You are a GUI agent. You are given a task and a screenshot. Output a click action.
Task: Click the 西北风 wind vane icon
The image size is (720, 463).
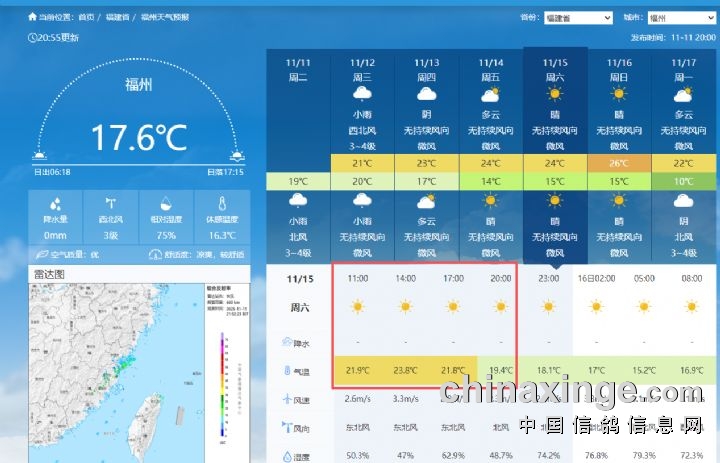tap(110, 203)
